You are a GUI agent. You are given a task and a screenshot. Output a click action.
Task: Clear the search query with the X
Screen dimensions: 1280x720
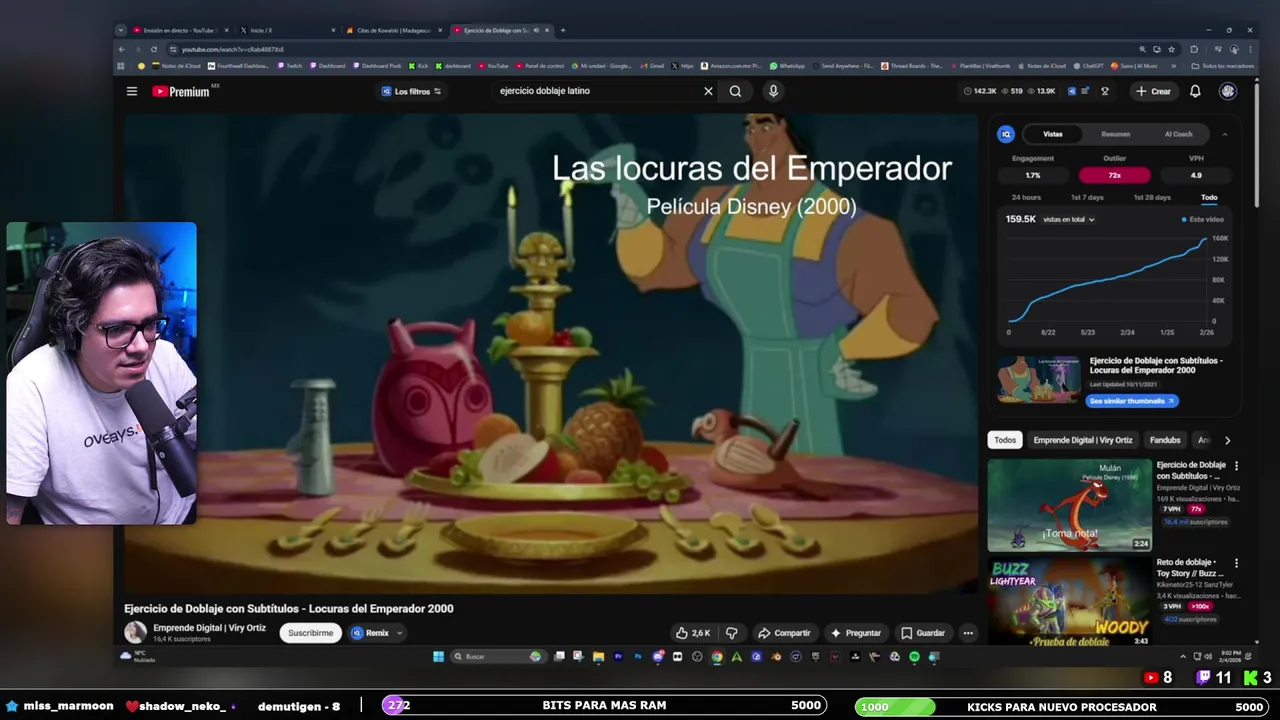(x=708, y=91)
